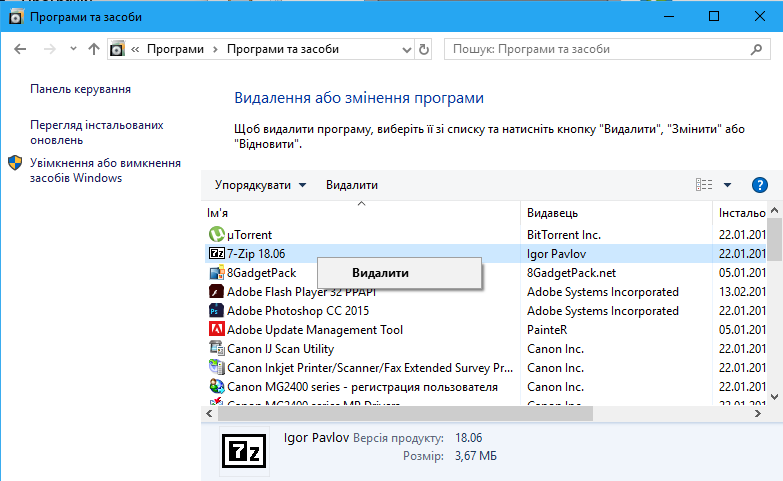Click the publisher cell PainteR

pos(547,330)
